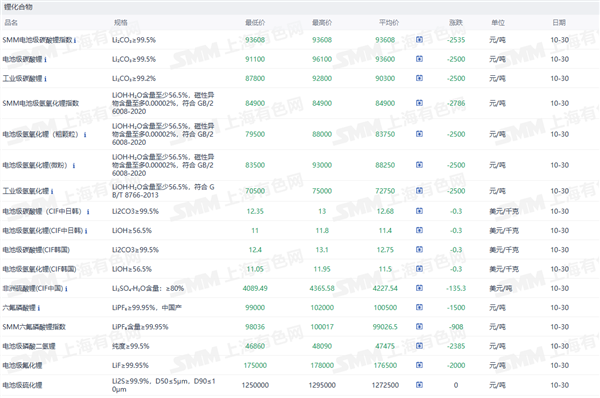
Task: Open the 电池级氢氧化锂（粗颗粒）product link
Action: 41,134
